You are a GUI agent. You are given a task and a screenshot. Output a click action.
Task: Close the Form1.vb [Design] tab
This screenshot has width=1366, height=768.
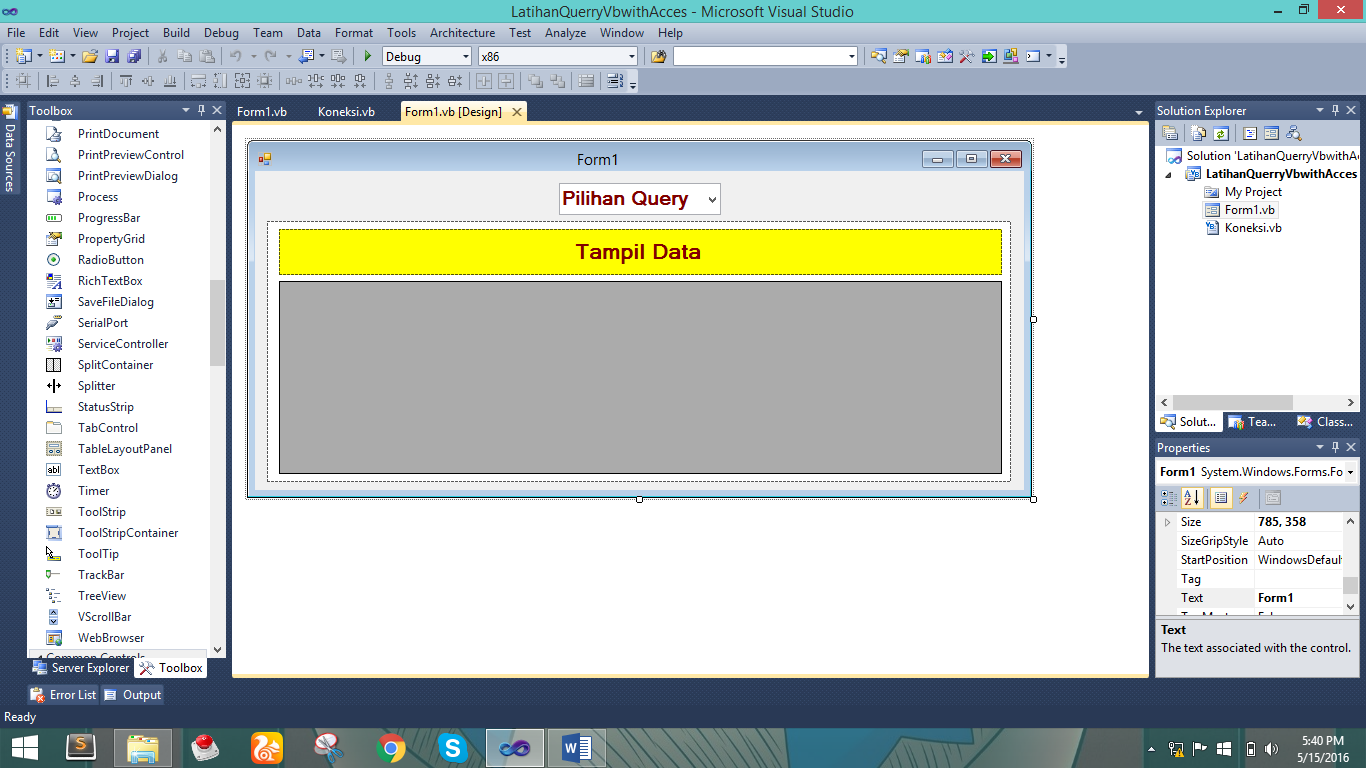pyautogui.click(x=517, y=112)
